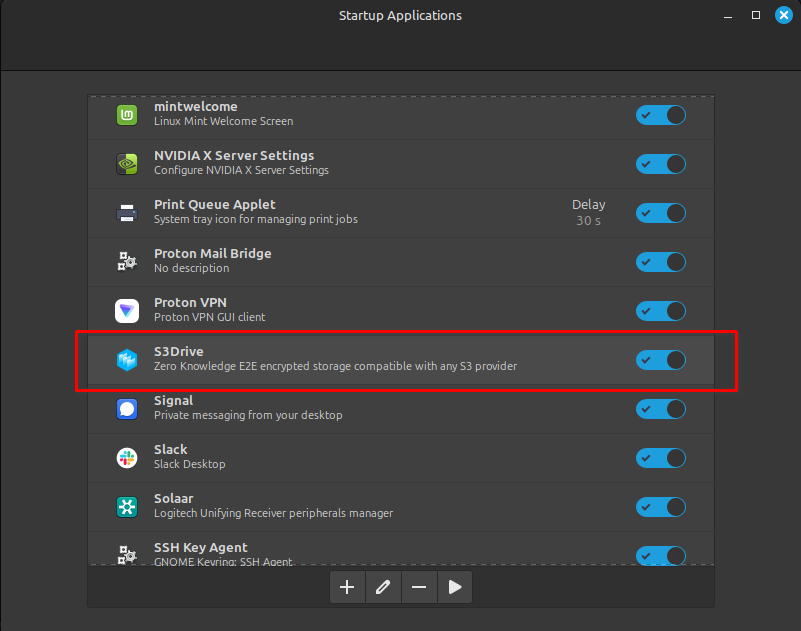Toggle NVIDIA X Server Settings startup switch
This screenshot has height=631, width=801.
coord(661,164)
